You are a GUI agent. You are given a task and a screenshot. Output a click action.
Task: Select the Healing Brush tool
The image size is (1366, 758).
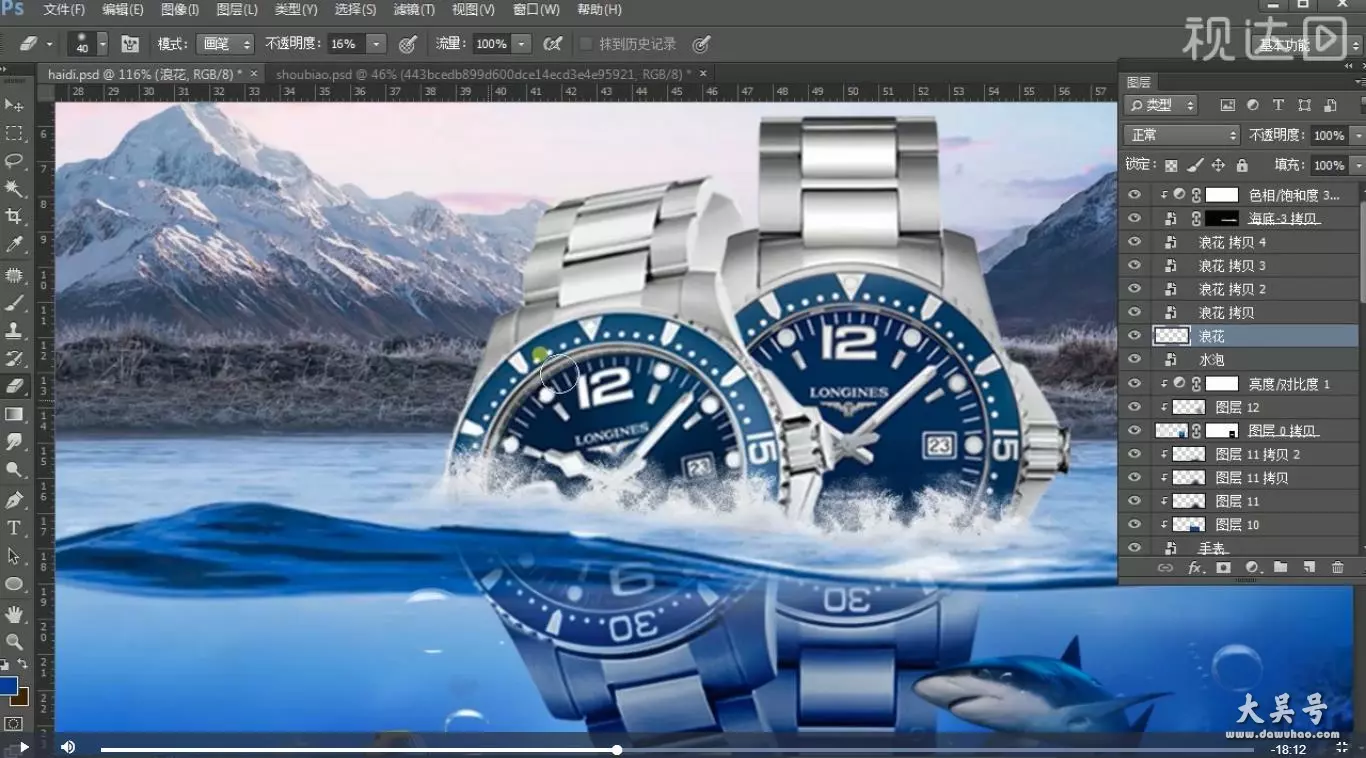14,275
